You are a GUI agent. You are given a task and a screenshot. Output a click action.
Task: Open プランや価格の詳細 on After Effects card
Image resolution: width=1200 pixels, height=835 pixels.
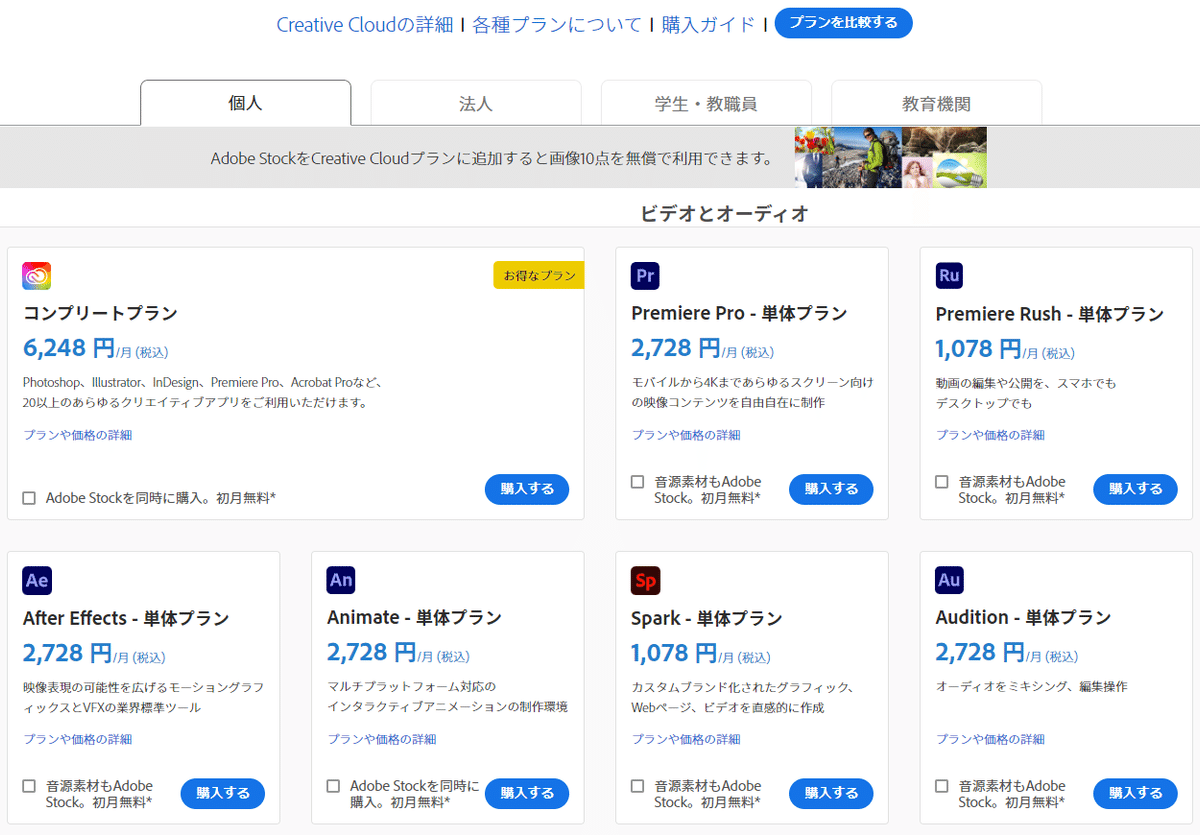tap(78, 739)
